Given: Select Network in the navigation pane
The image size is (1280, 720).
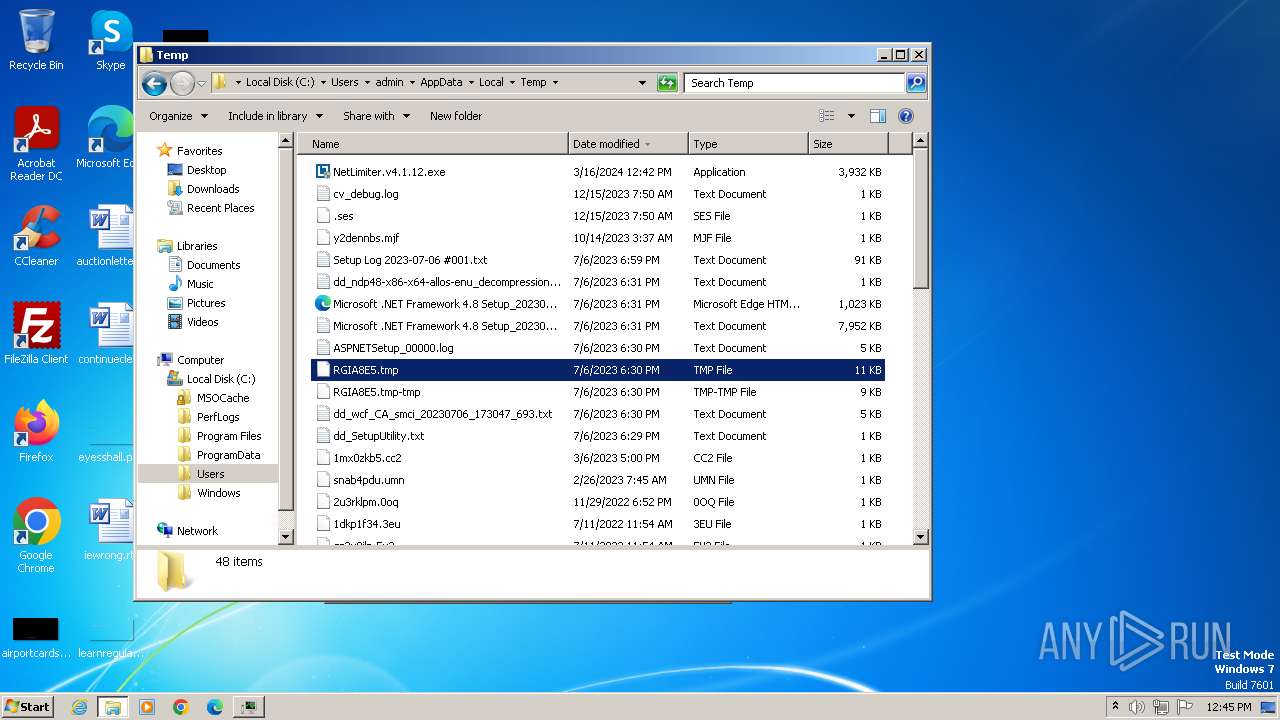Looking at the screenshot, I should tap(197, 531).
